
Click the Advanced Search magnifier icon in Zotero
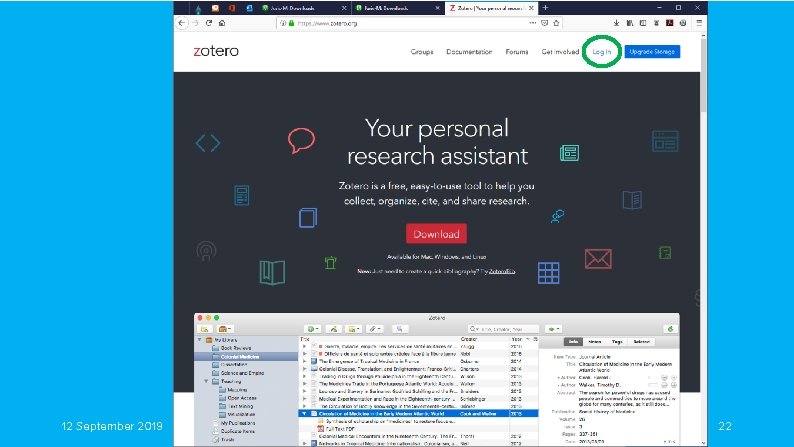(400, 329)
